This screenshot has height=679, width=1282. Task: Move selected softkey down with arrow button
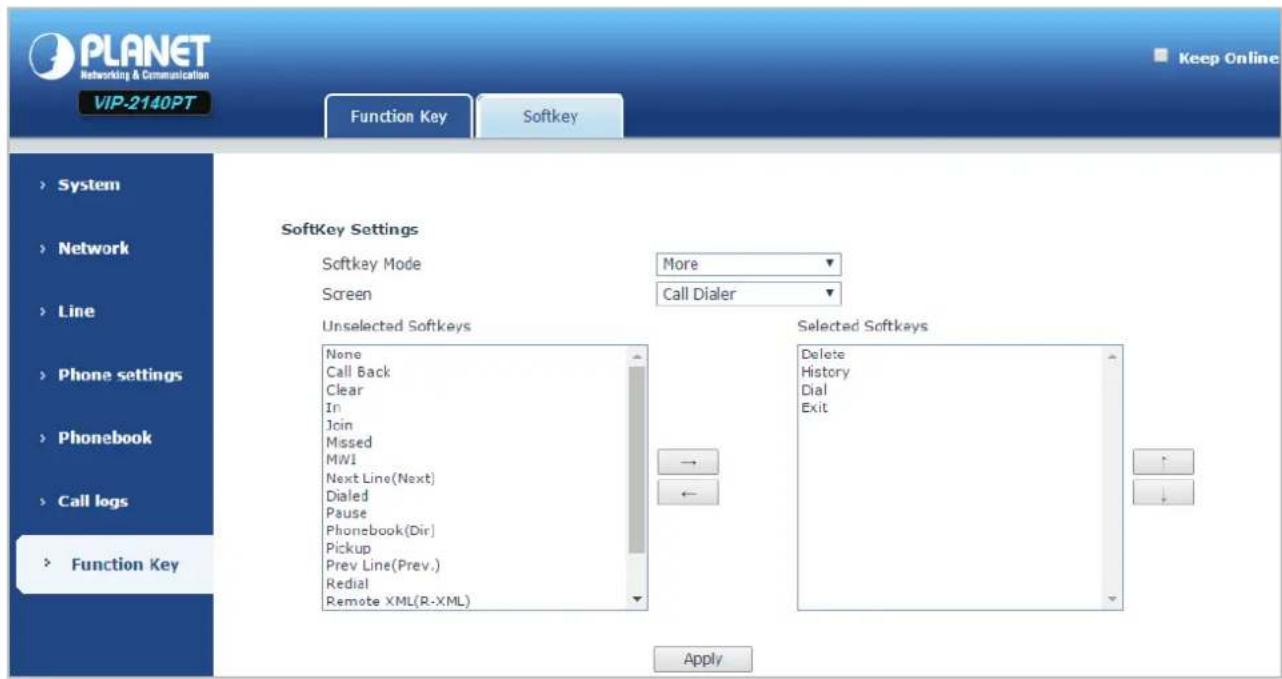click(1164, 492)
